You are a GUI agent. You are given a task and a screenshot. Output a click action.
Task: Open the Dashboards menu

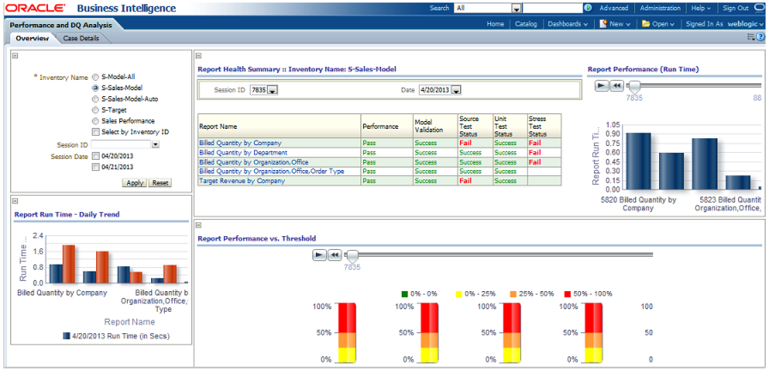[568, 24]
